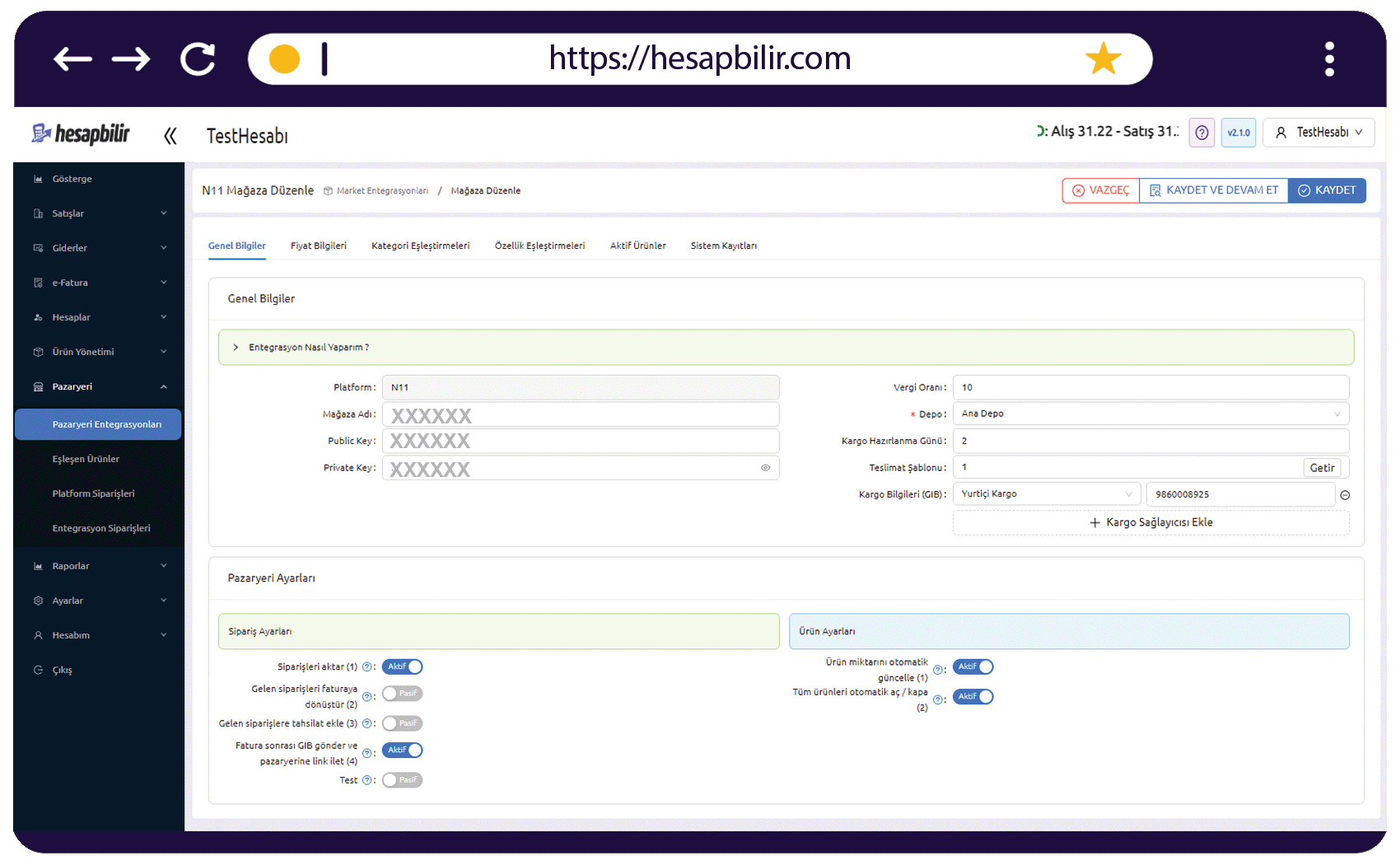Viewport: 1400px width, 865px height.
Task: Open Pazaryeri Entegrasyonları submenu item
Action: coord(98,424)
